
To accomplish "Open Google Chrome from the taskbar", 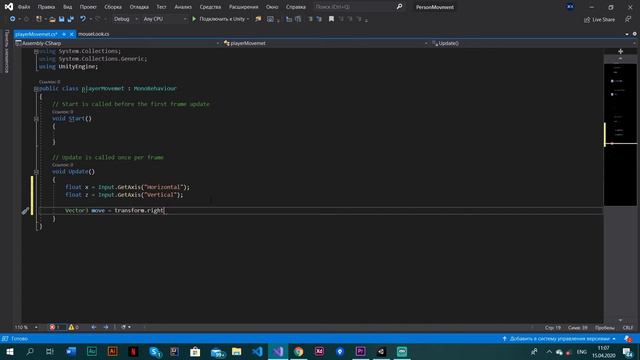I will pyautogui.click(x=298, y=351).
